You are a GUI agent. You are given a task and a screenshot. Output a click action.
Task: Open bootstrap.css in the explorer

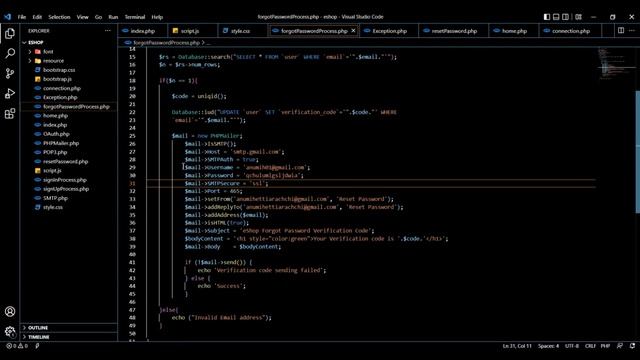[x=69, y=70]
